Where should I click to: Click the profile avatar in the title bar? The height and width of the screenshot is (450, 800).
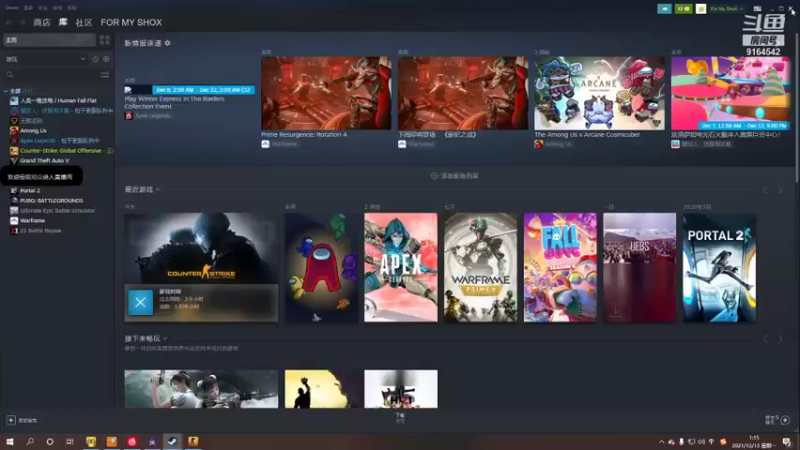point(701,9)
